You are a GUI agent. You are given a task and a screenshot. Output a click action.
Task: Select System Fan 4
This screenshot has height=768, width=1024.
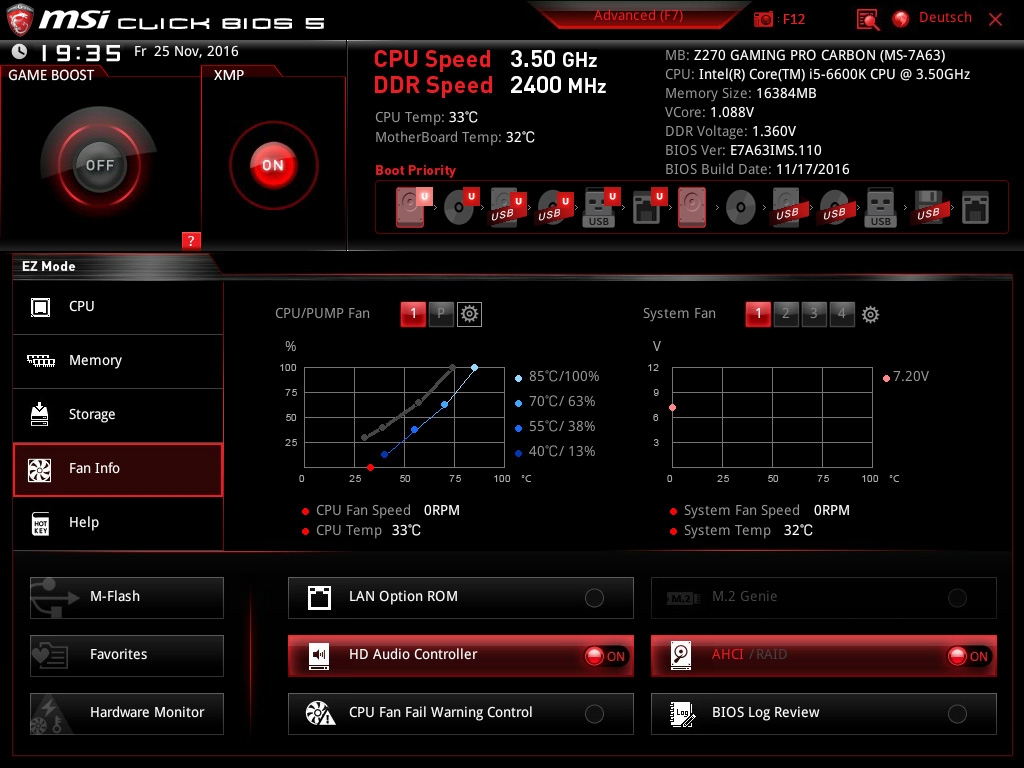(x=842, y=314)
